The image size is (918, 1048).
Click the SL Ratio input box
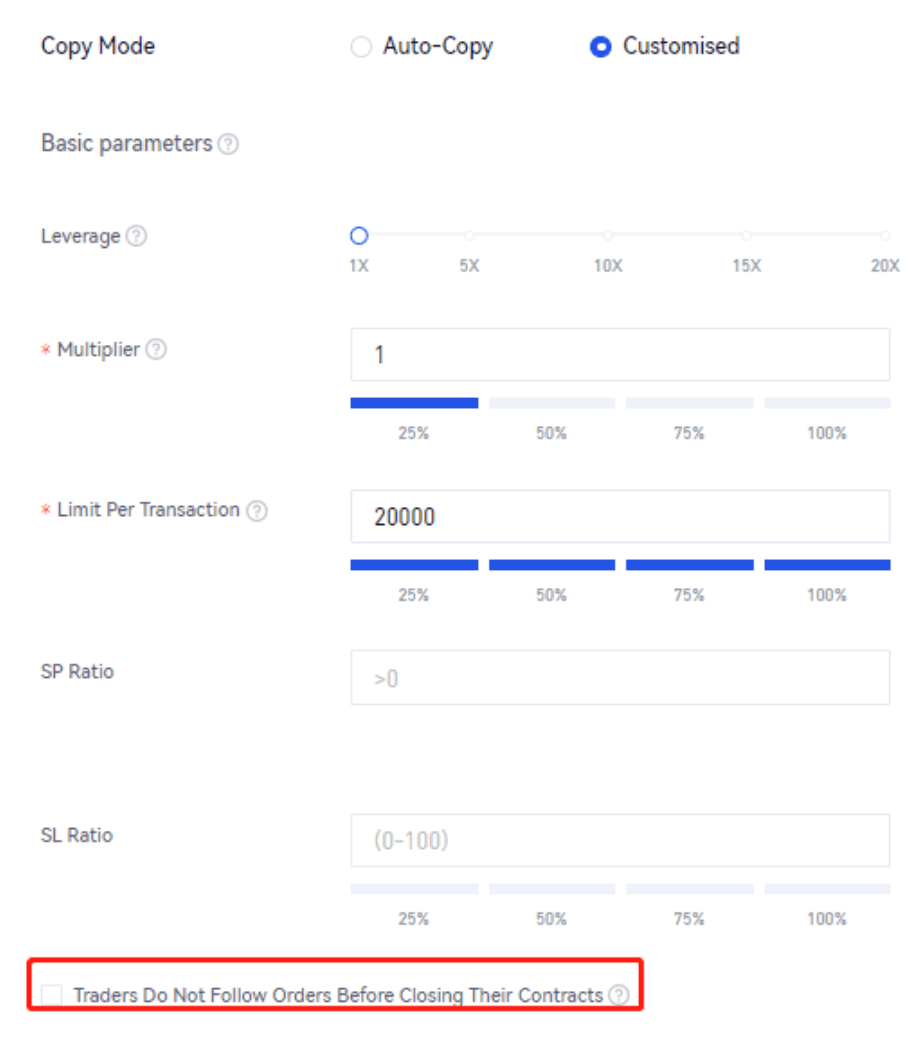pyautogui.click(x=620, y=840)
